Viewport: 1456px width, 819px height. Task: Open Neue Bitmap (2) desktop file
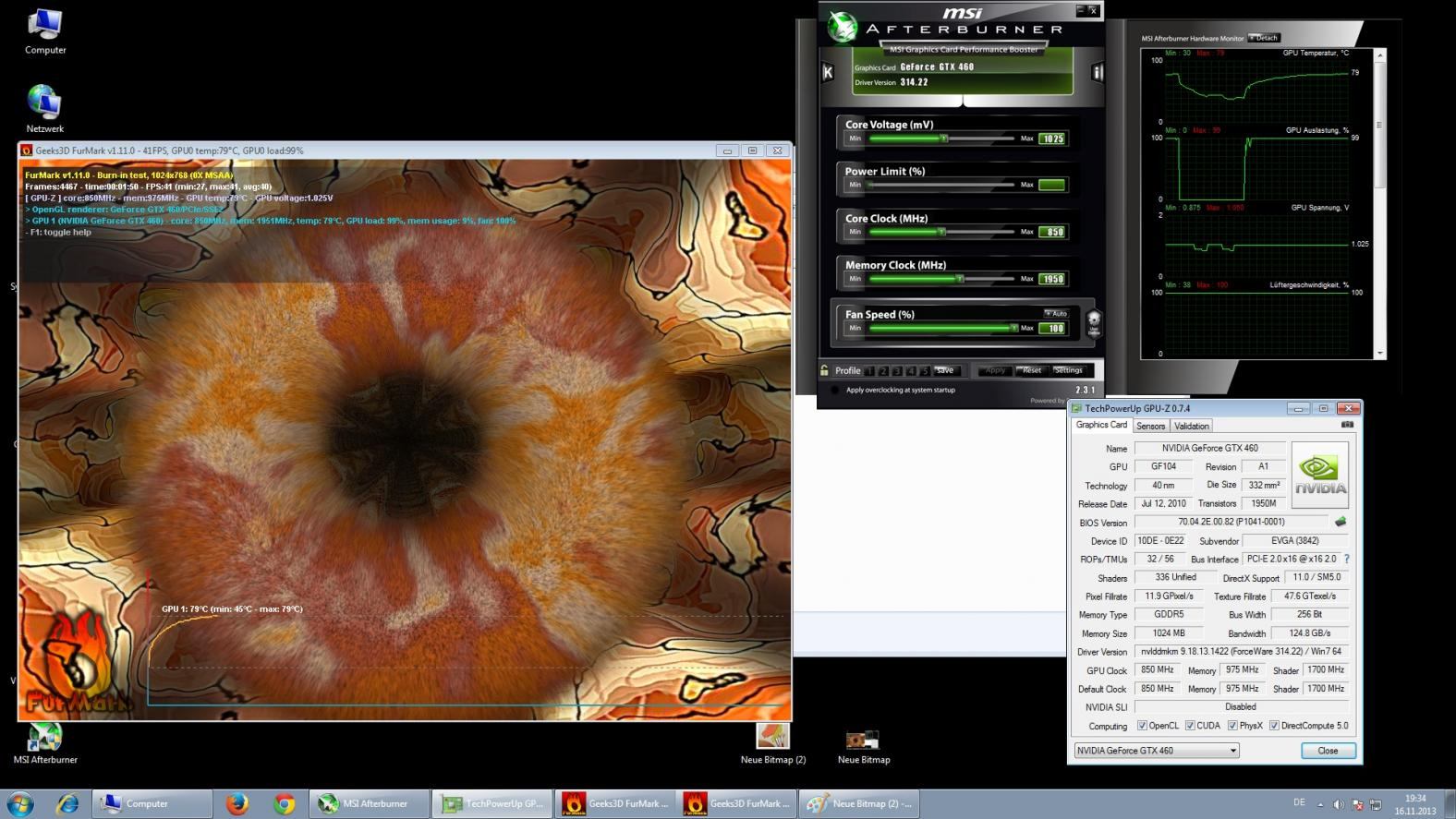point(773,743)
